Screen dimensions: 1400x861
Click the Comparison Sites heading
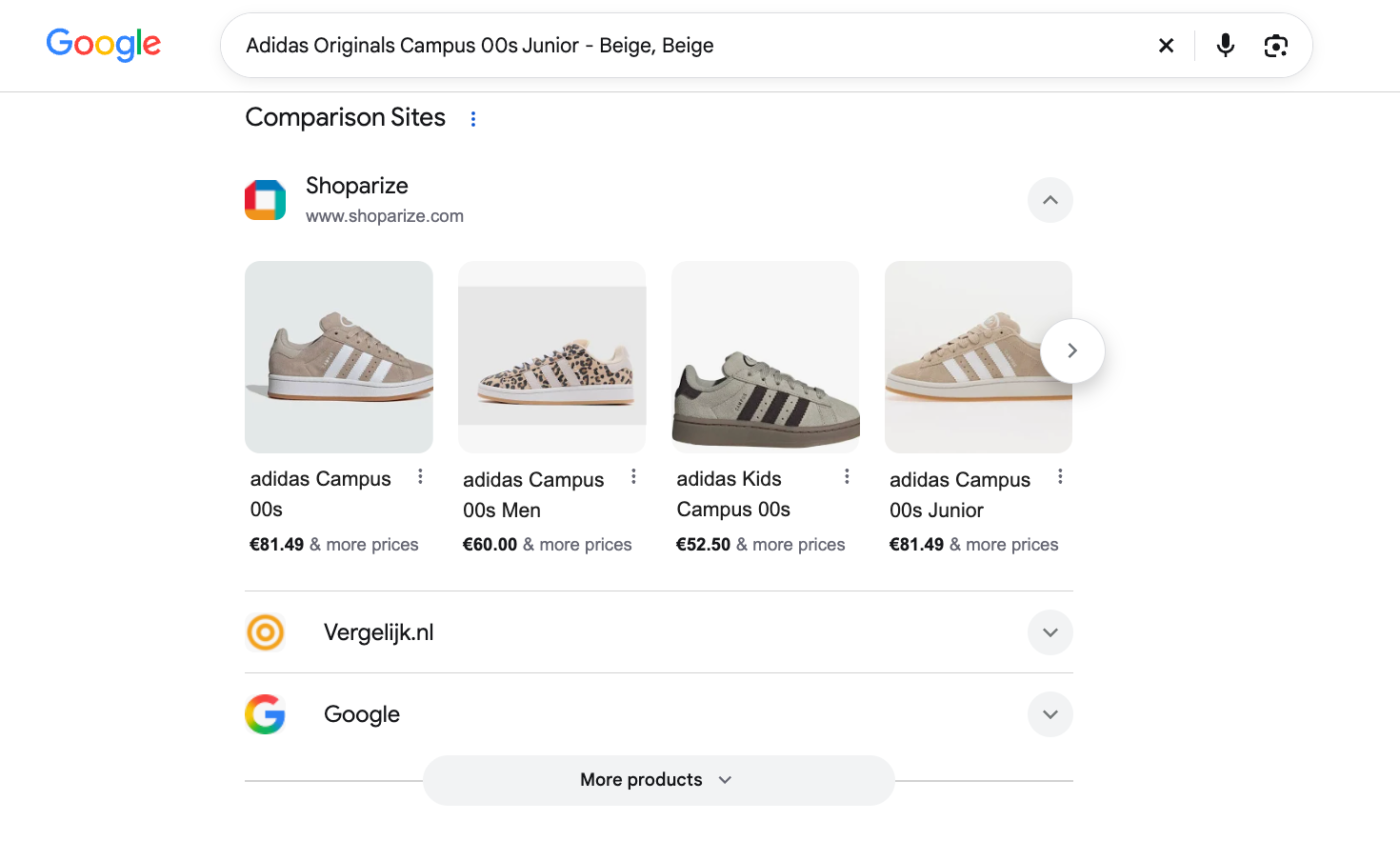point(346,117)
